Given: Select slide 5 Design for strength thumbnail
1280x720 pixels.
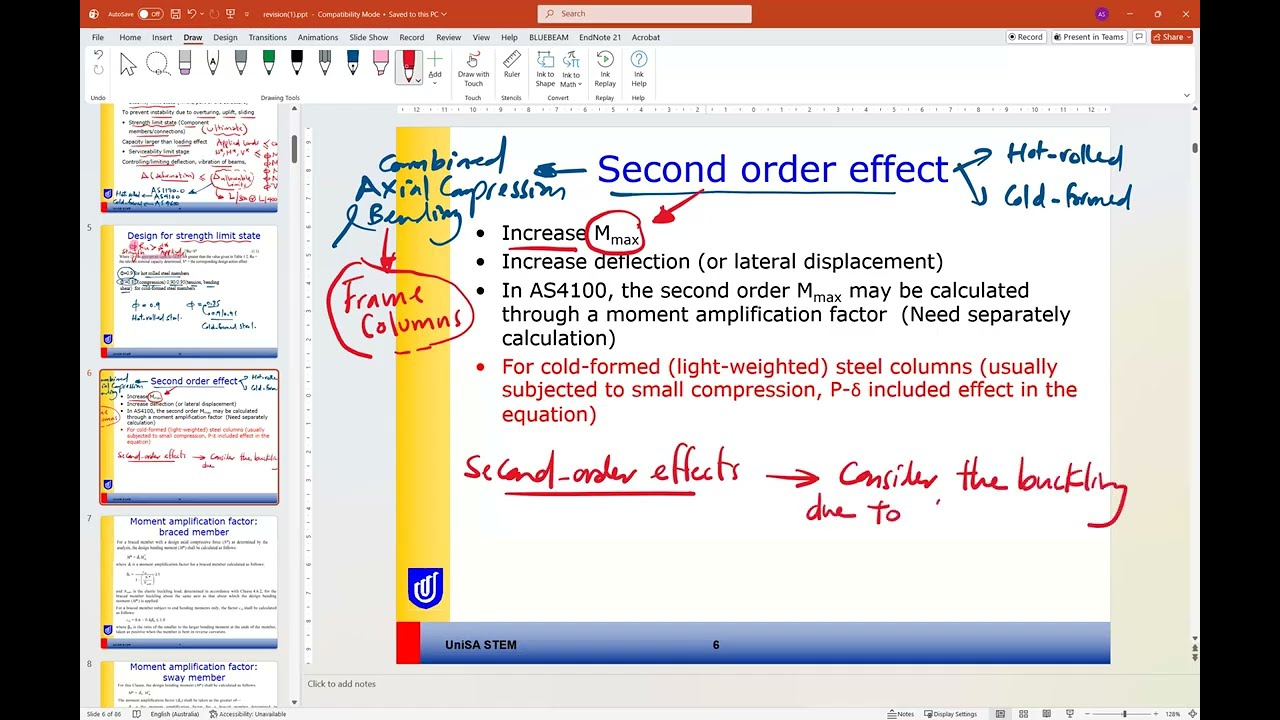Looking at the screenshot, I should click(189, 292).
